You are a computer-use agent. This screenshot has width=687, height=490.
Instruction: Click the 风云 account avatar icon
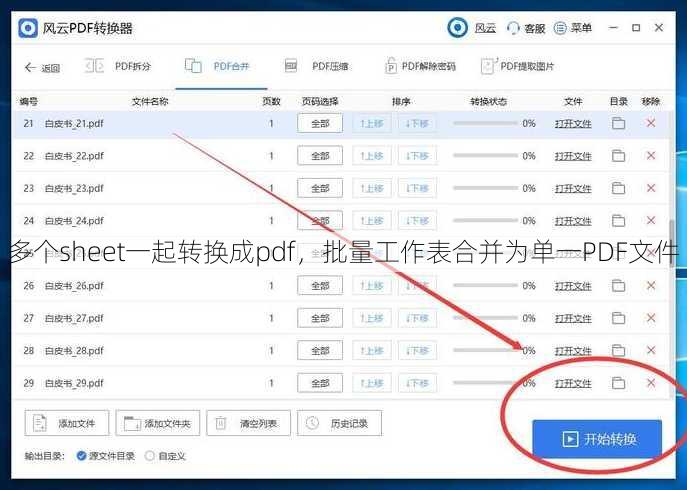coord(457,28)
